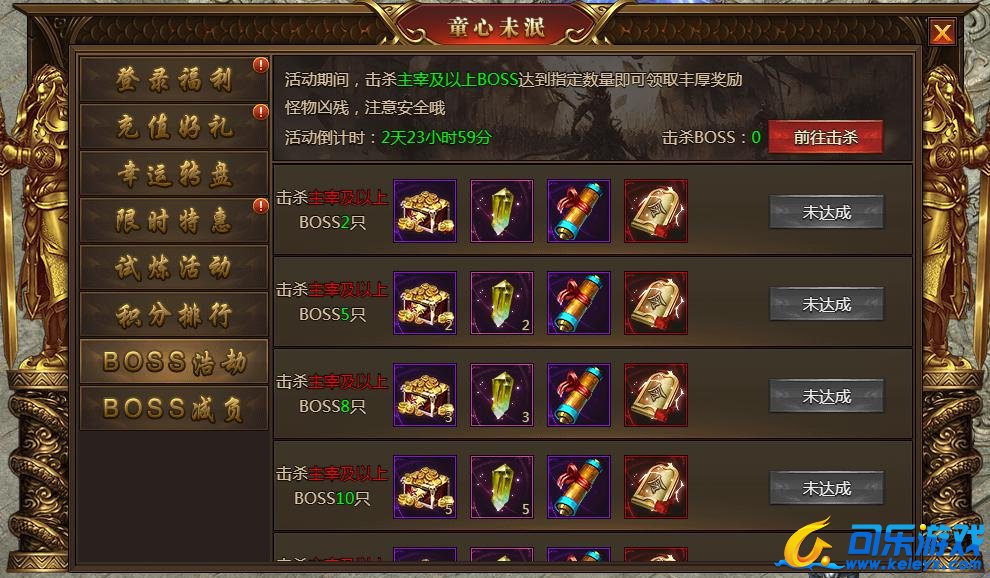The width and height of the screenshot is (990, 578).
Task: Click red talisman icon in BOSS8 row
Action: tap(656, 395)
